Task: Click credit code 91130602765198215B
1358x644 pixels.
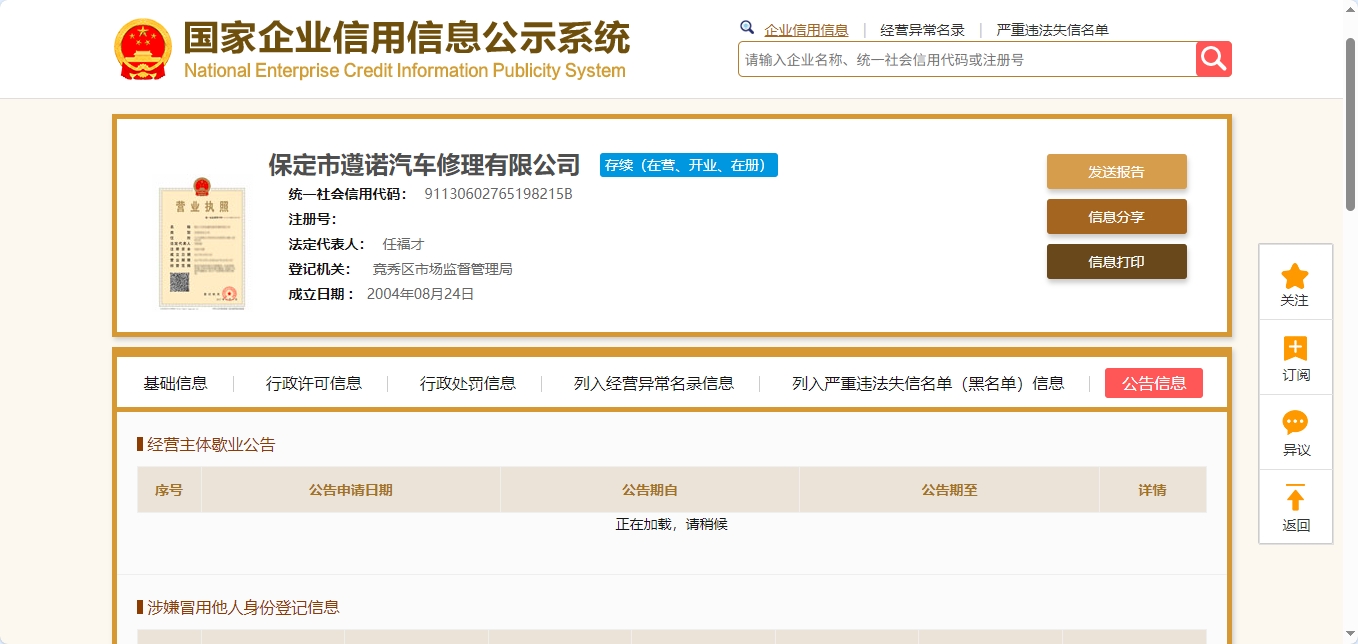Action: [498, 194]
